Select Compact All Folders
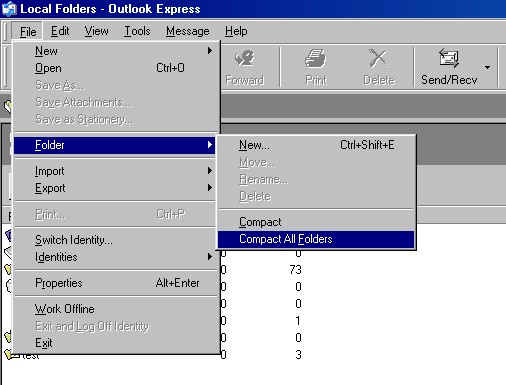The width and height of the screenshot is (506, 385). tap(316, 239)
